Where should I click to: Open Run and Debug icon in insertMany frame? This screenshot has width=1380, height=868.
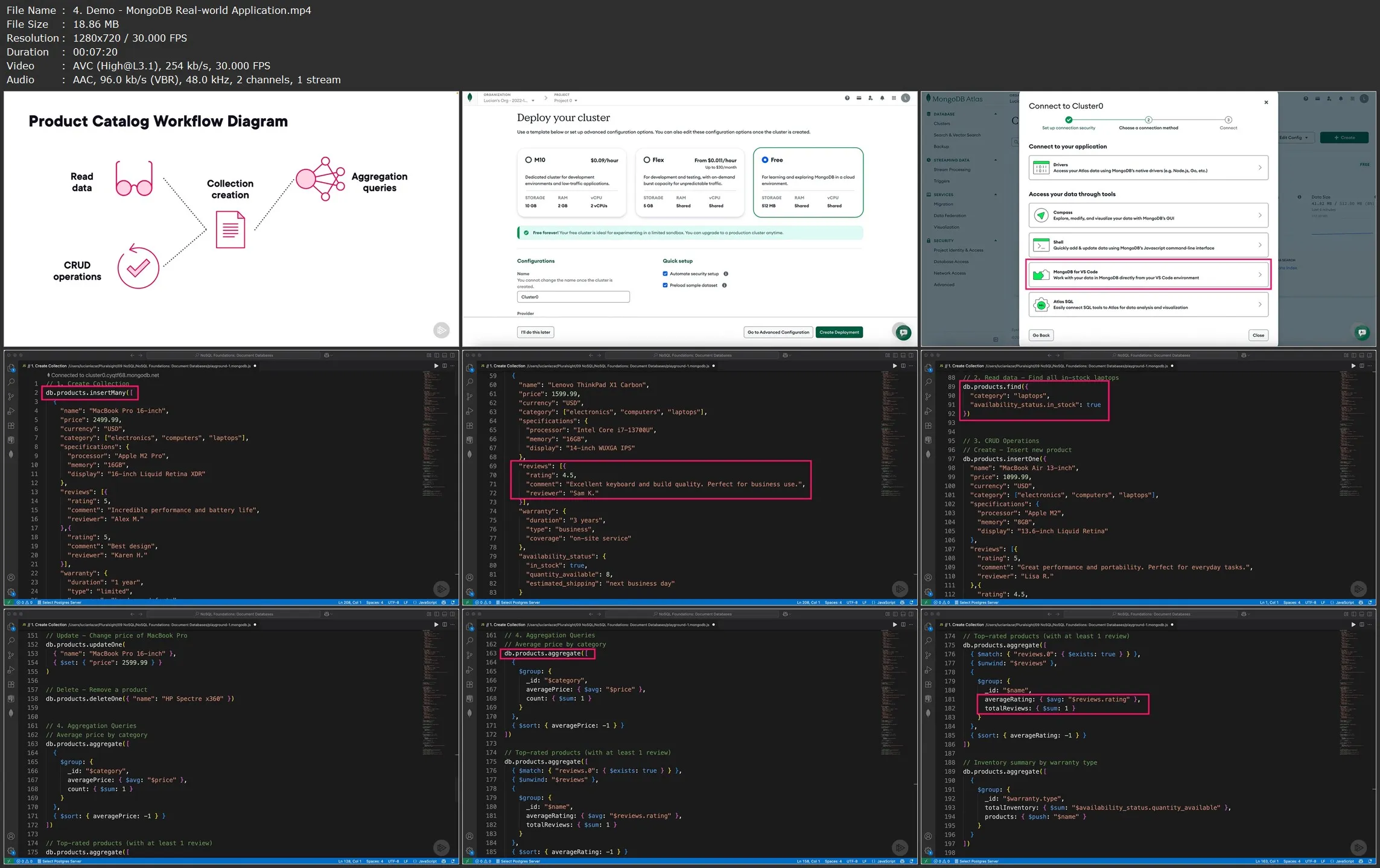(11, 411)
